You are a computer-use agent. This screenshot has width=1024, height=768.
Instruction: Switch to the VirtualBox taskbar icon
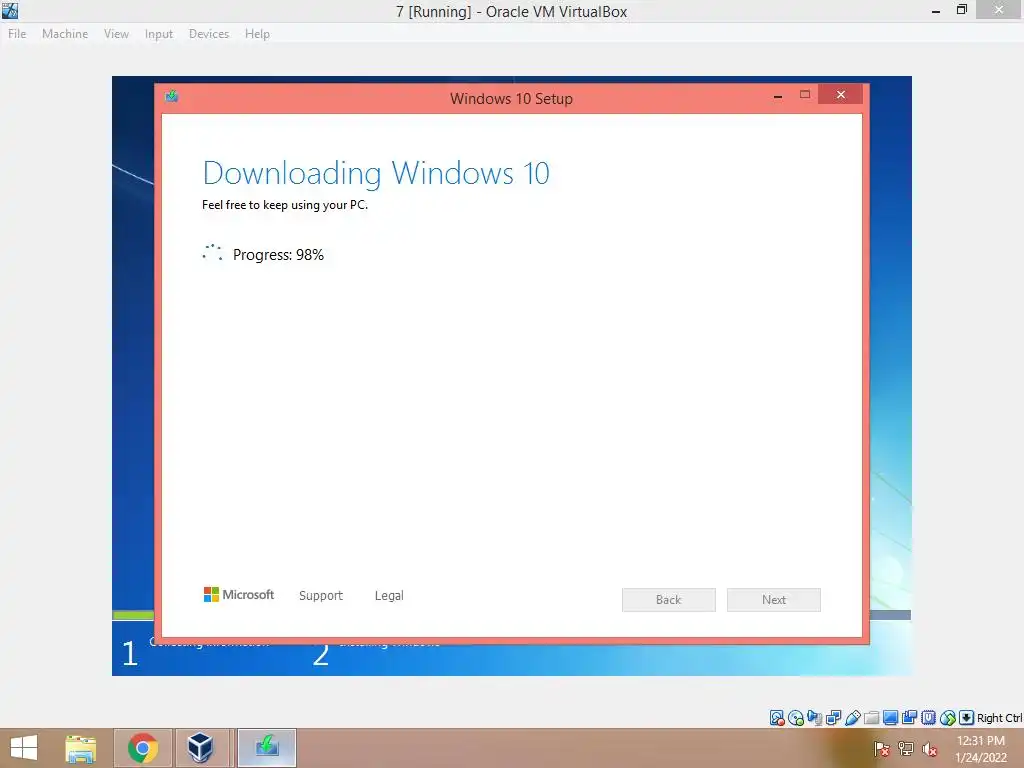(200, 748)
